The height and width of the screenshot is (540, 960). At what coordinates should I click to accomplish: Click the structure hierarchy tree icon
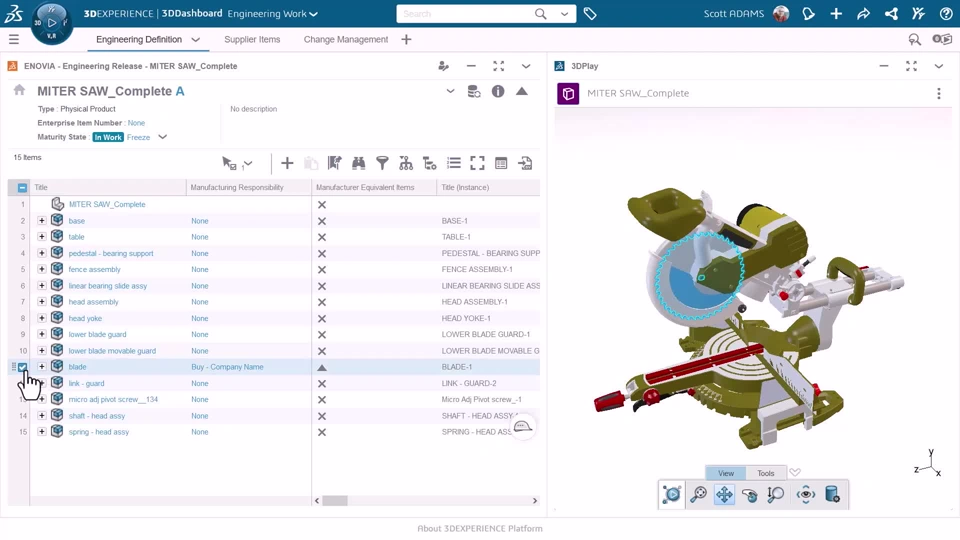click(406, 163)
